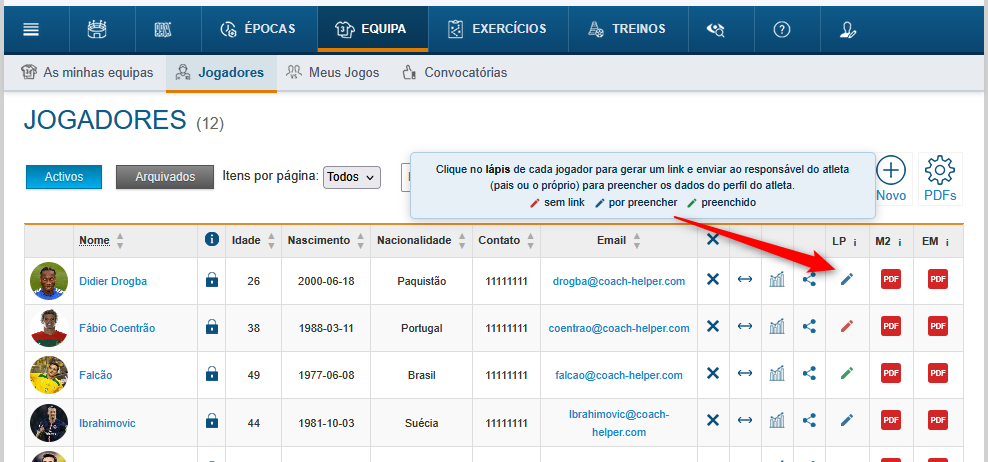Open the EXERCÍCIOS menu

498,29
